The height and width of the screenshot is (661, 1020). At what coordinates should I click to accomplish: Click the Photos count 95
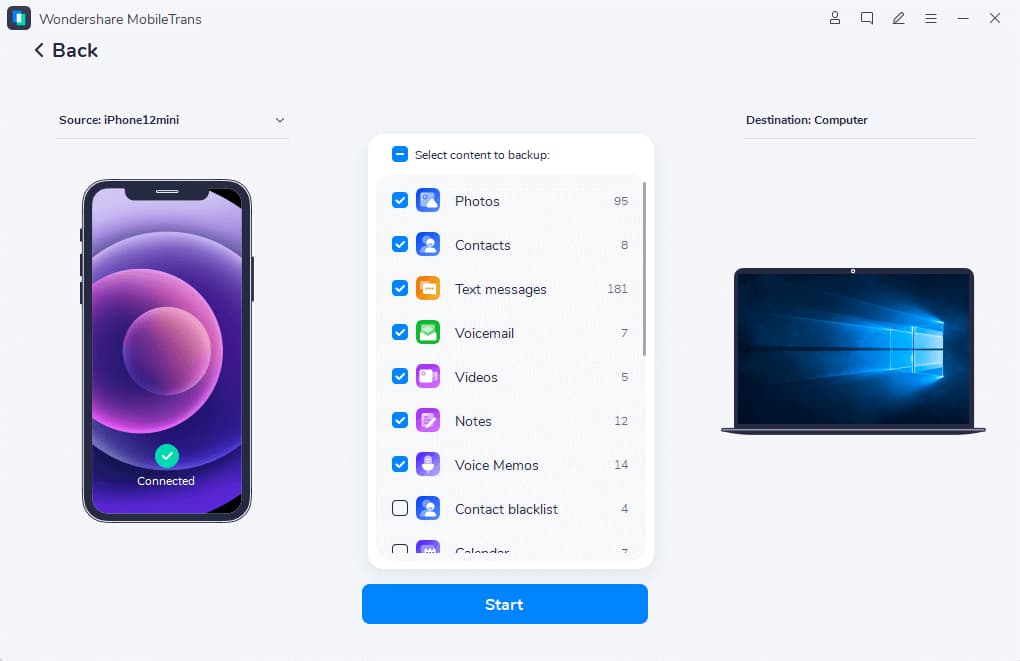[621, 201]
